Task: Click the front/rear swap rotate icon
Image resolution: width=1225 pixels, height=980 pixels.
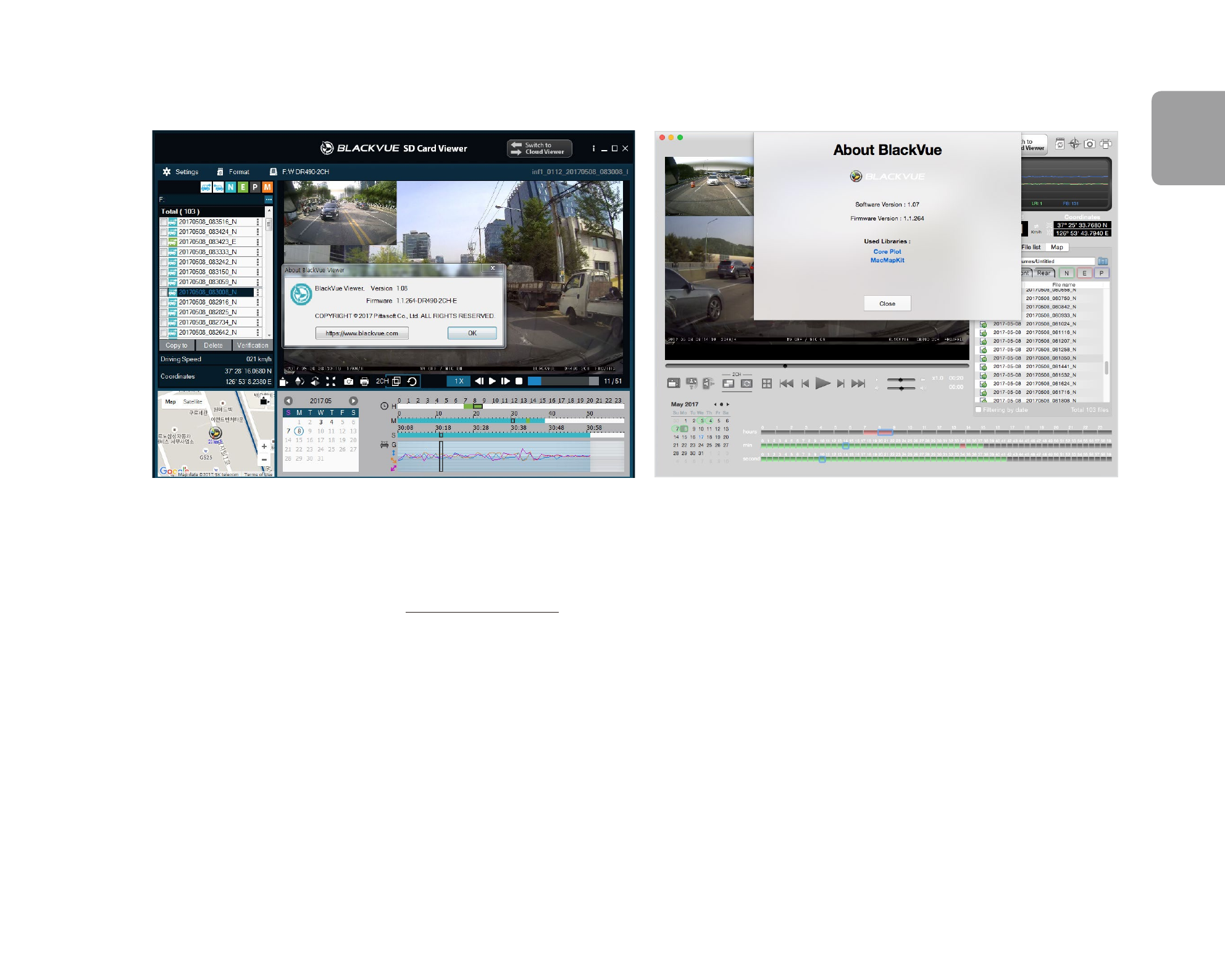Action: [412, 381]
